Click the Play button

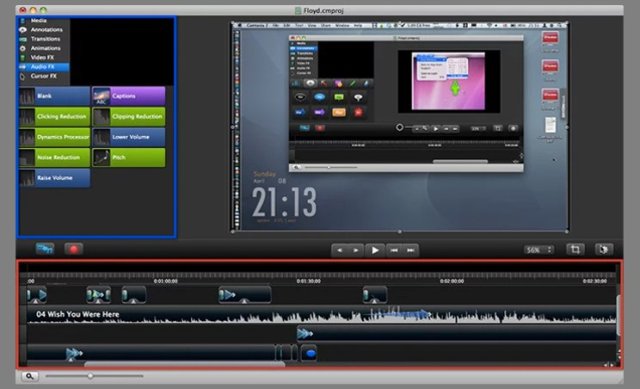(375, 250)
